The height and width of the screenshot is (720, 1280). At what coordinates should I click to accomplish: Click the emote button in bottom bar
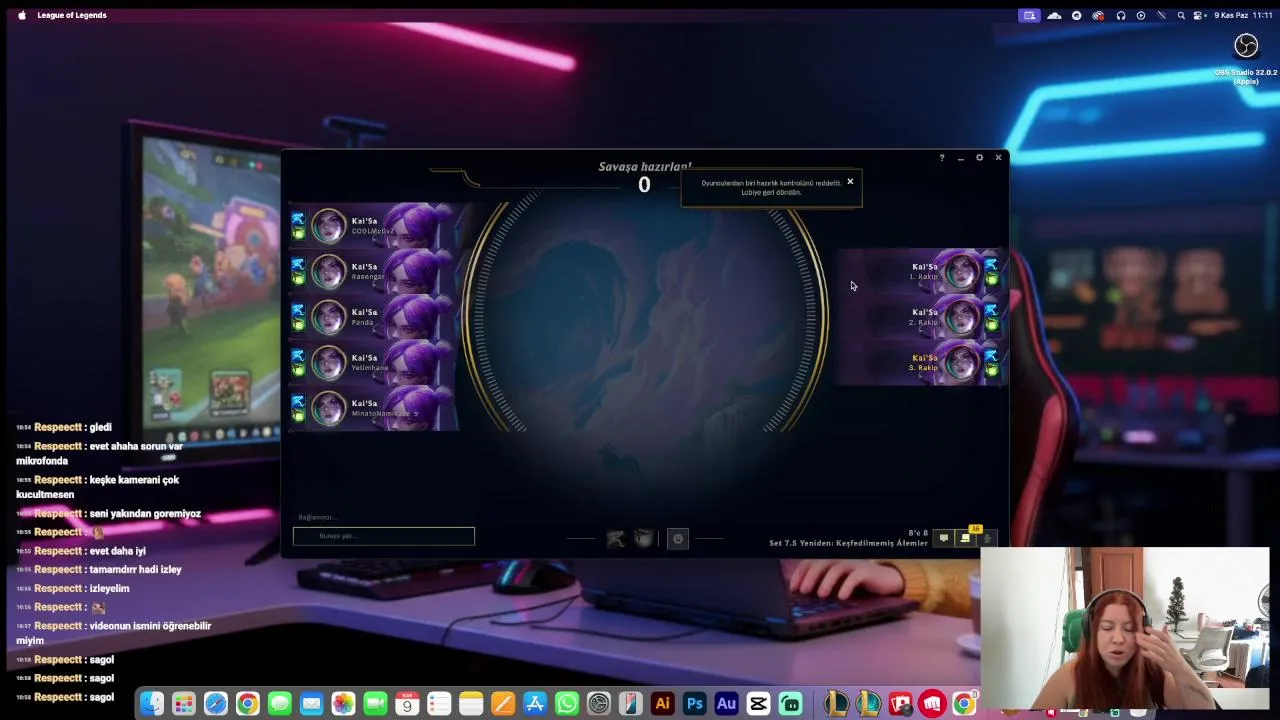[677, 539]
